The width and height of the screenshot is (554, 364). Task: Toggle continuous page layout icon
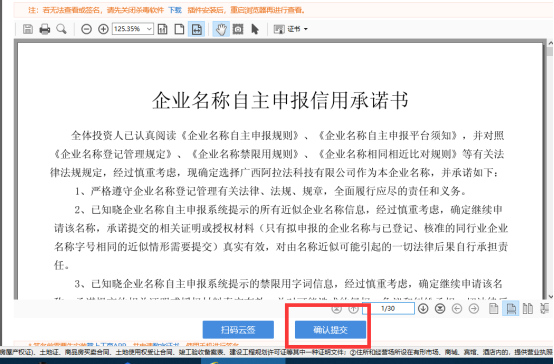511,309
